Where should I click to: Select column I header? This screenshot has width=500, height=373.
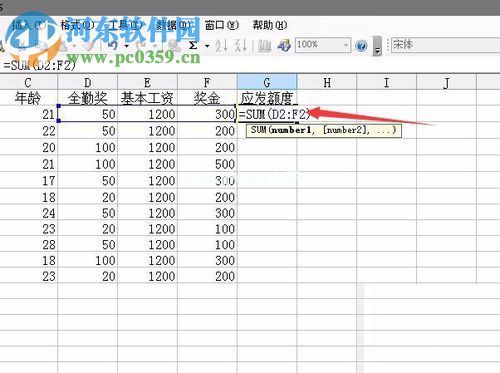point(386,82)
